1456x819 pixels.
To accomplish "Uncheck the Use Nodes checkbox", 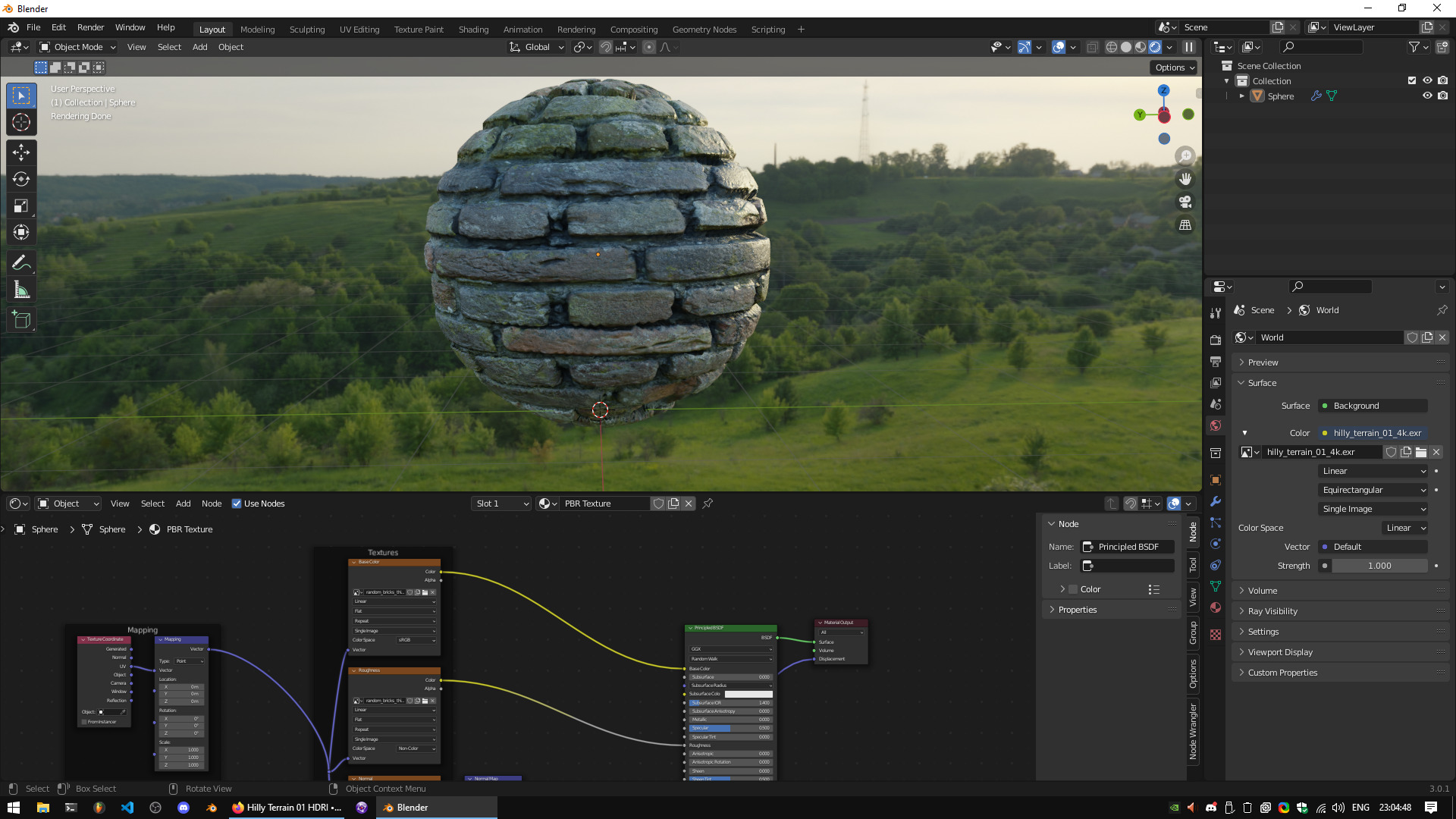I will 237,504.
